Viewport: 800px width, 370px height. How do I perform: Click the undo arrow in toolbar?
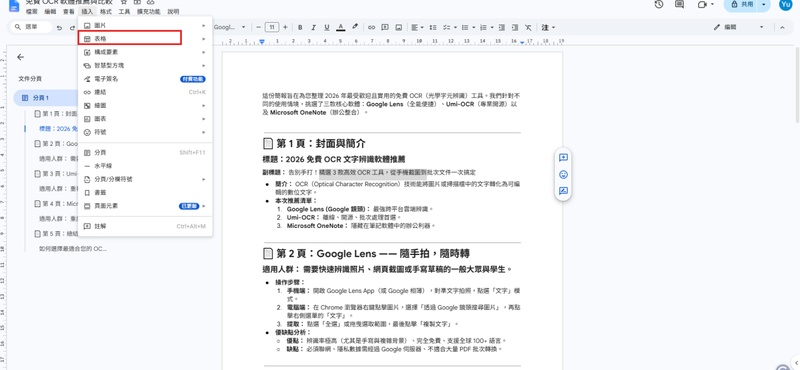59,28
